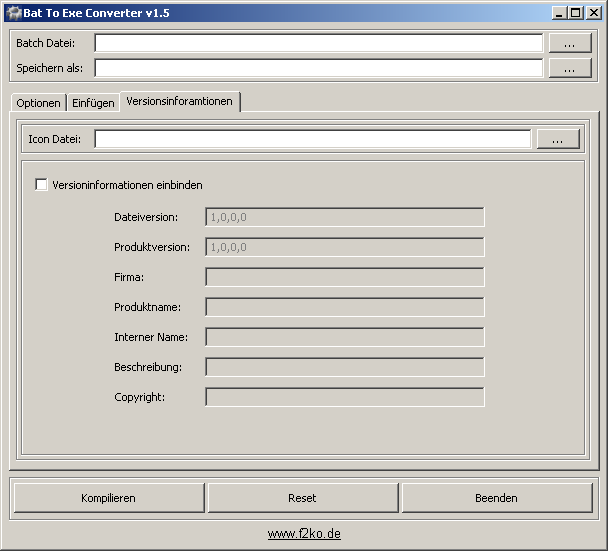Focus the Batch Datei input field
This screenshot has height=551, width=608.
pos(318,43)
